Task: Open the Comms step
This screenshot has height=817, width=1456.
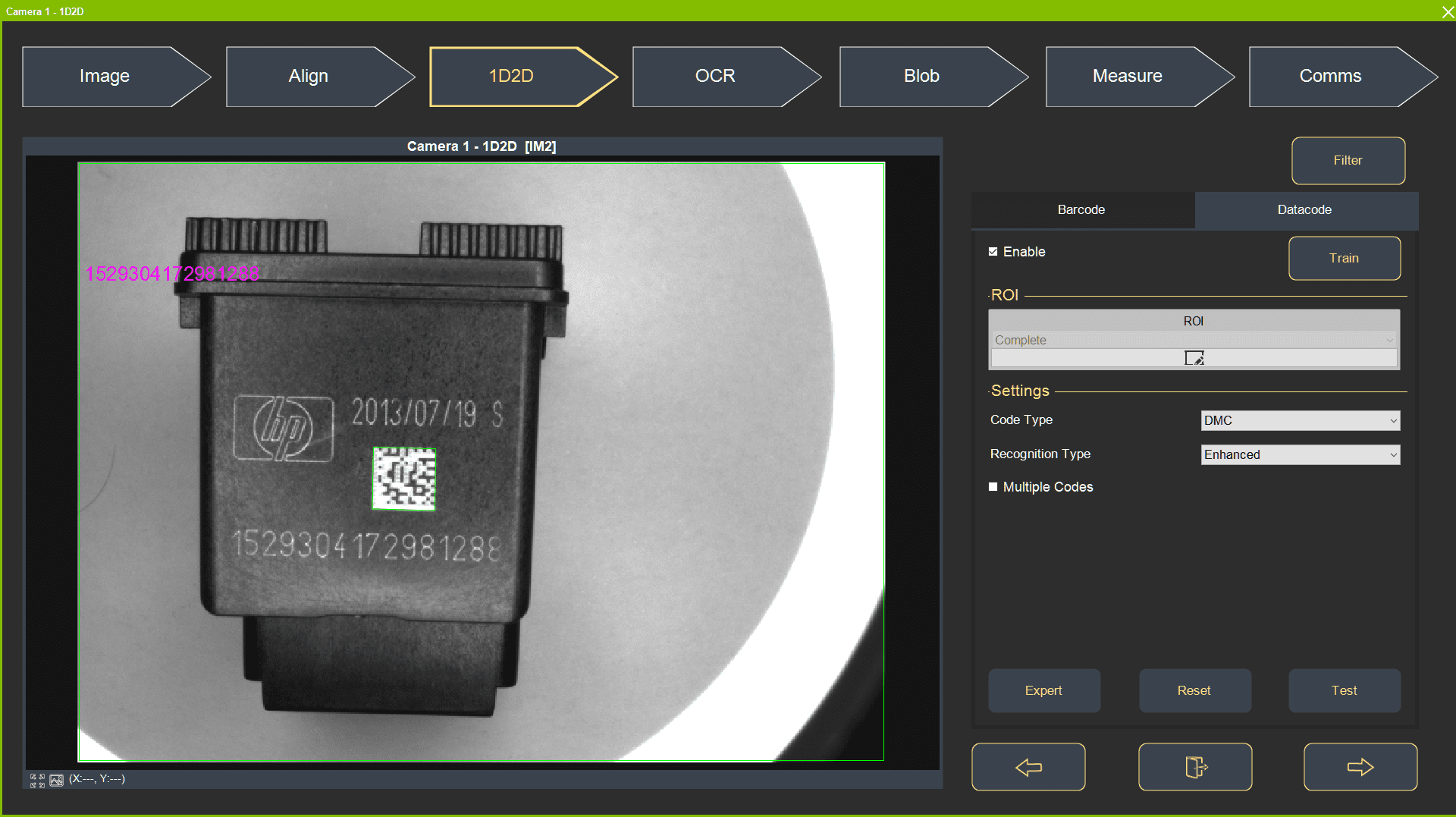Action: tap(1343, 77)
